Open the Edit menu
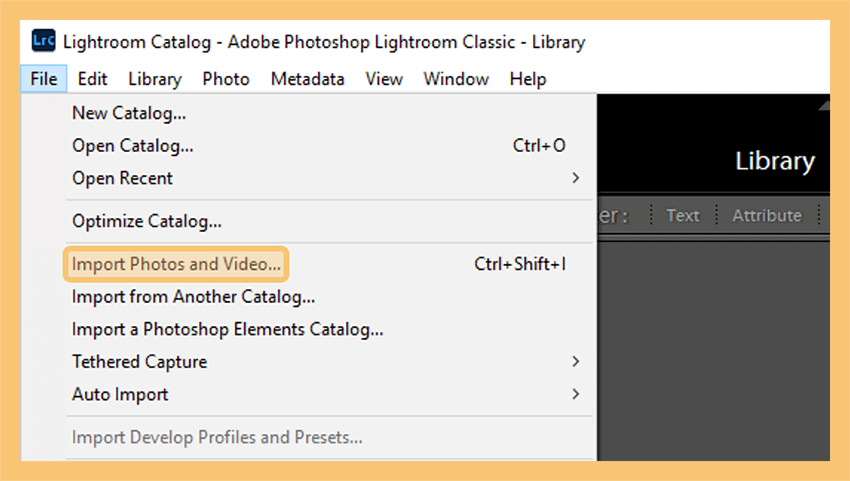 pos(93,79)
